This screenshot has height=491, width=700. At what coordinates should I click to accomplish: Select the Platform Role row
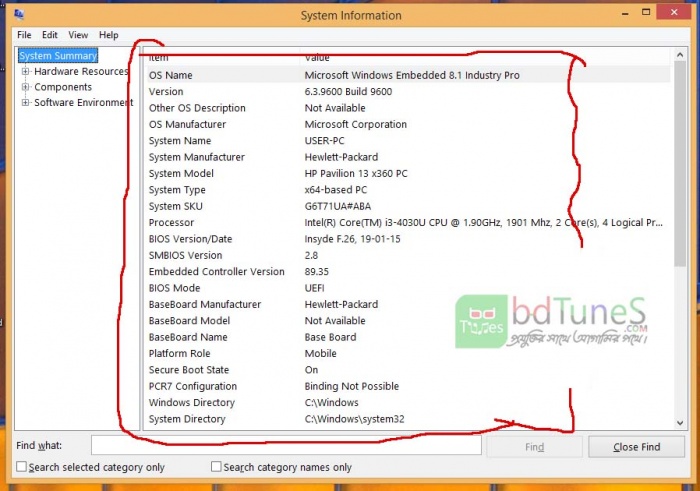tap(407, 354)
